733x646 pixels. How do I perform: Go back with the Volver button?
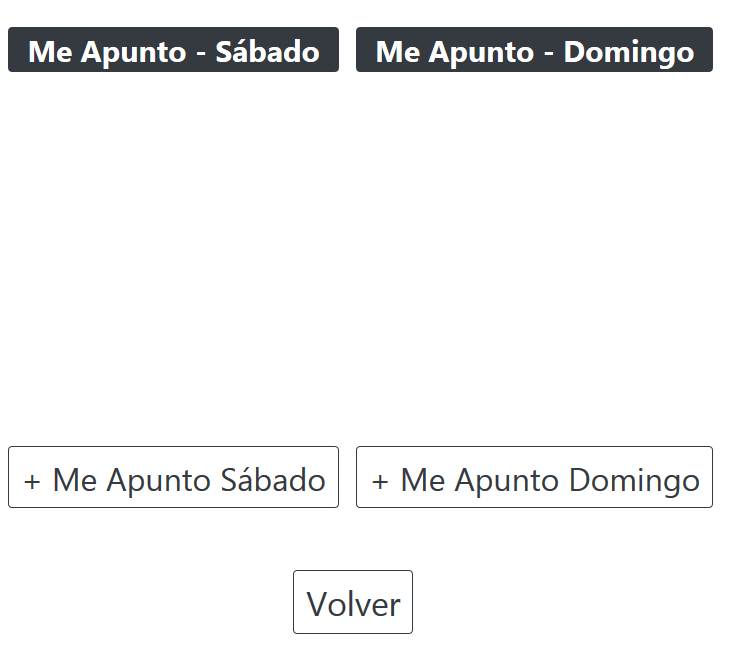pyautogui.click(x=353, y=602)
